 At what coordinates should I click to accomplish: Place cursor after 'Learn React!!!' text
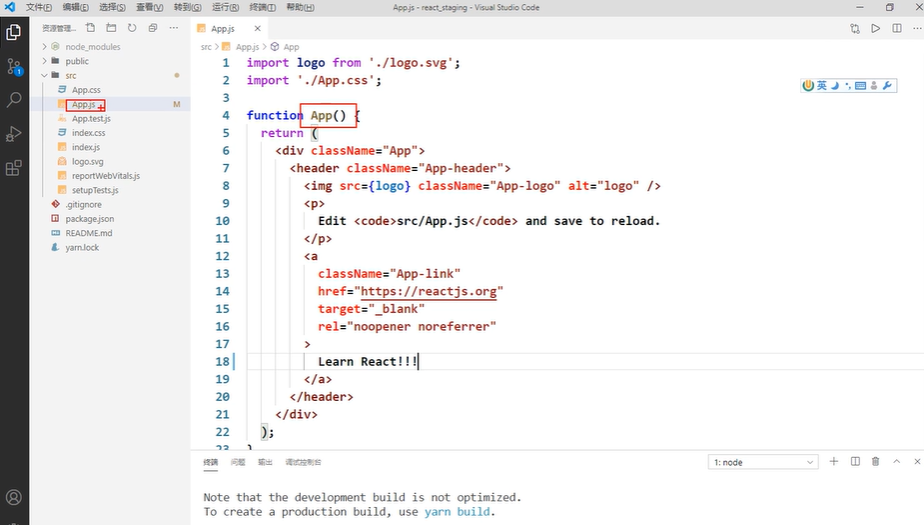click(418, 361)
